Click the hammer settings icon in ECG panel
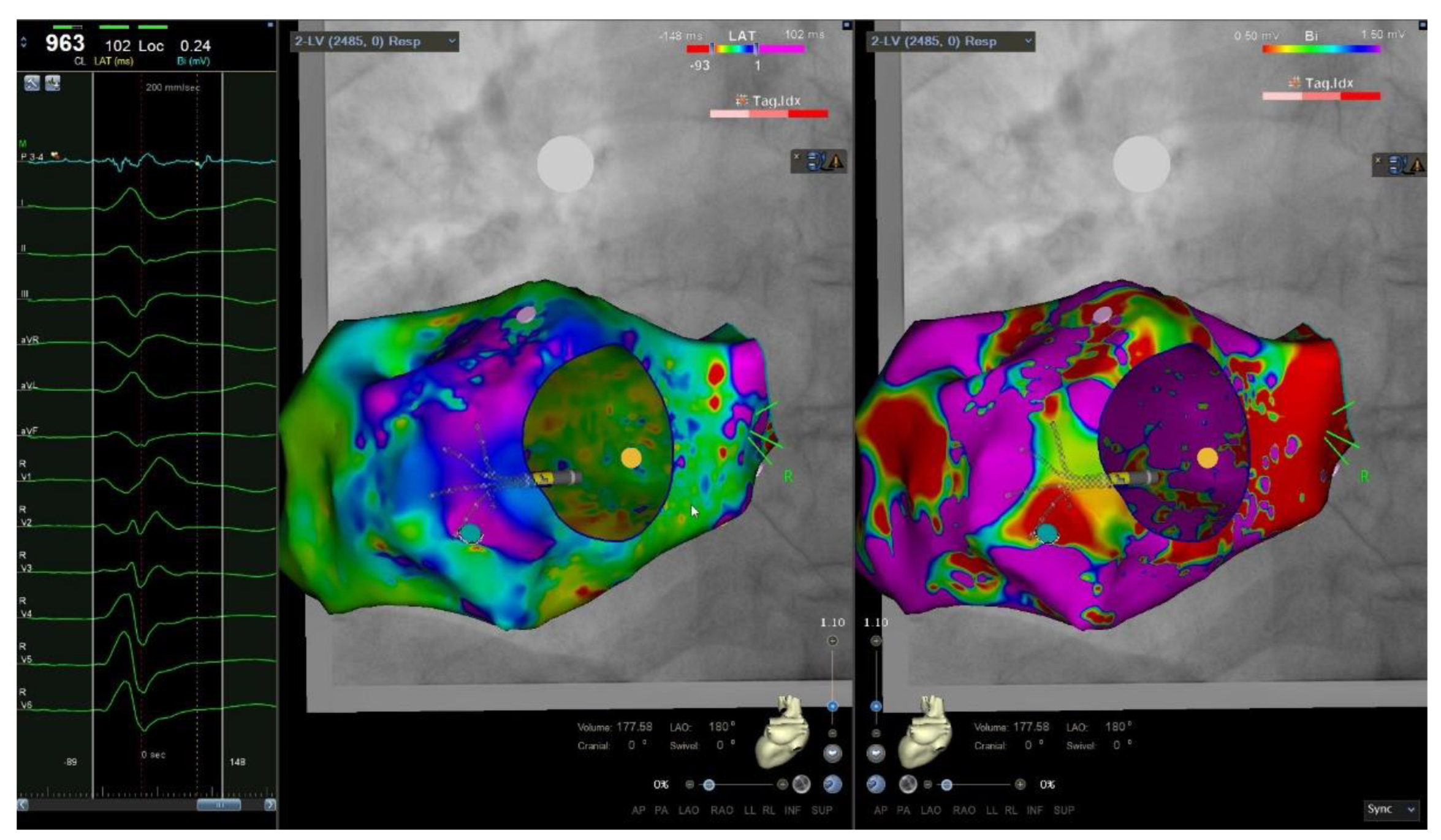The width and height of the screenshot is (1441, 840). (x=32, y=83)
